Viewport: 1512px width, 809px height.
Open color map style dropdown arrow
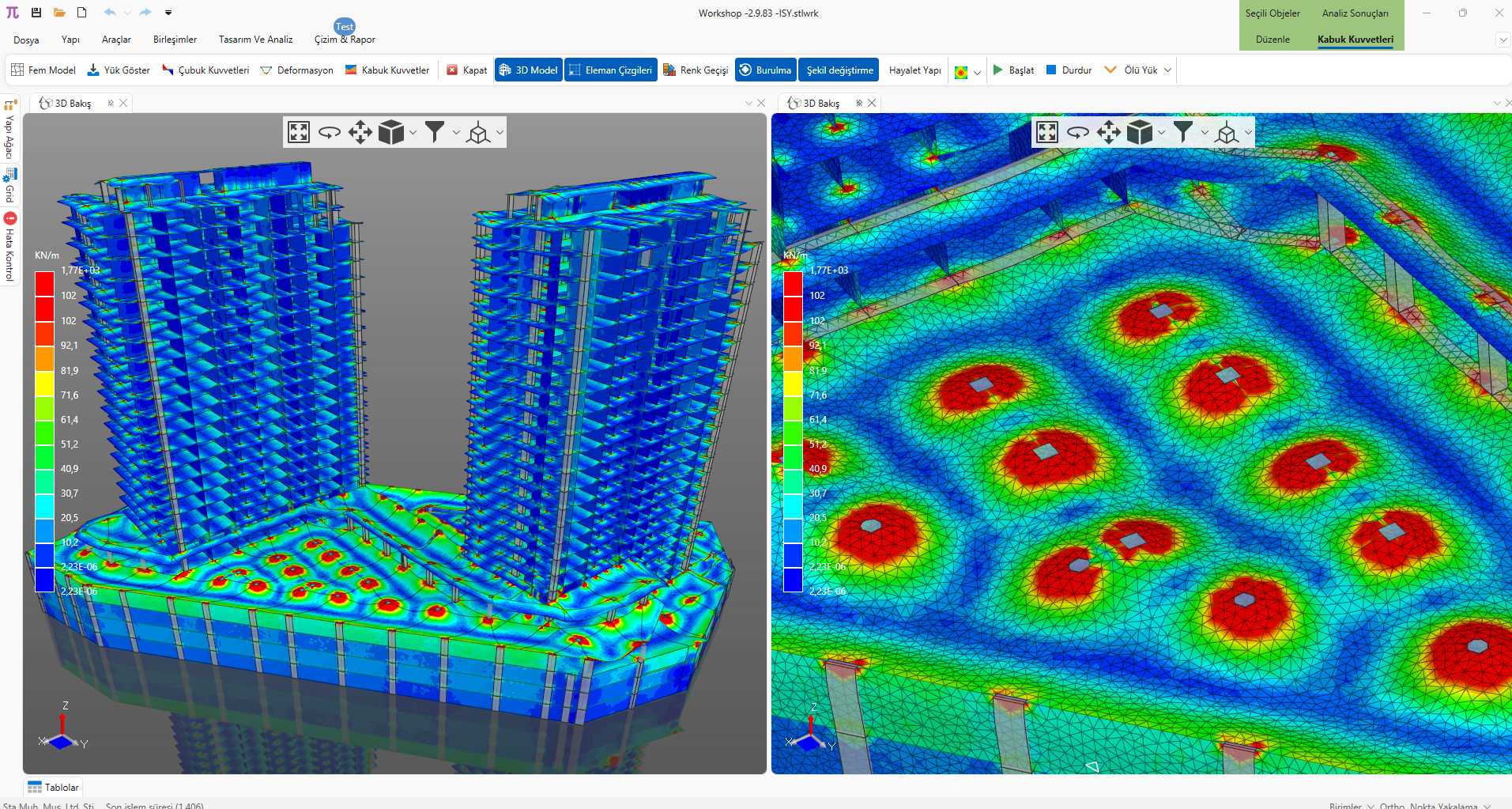(978, 72)
